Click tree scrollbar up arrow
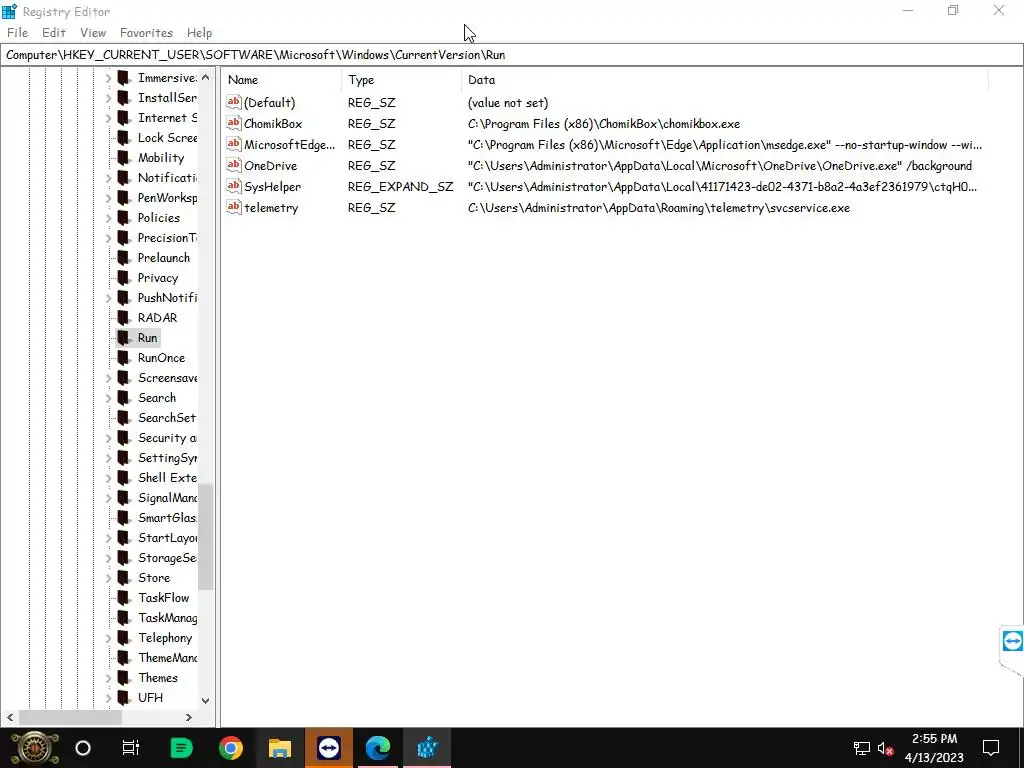The image size is (1024, 768). tap(206, 77)
